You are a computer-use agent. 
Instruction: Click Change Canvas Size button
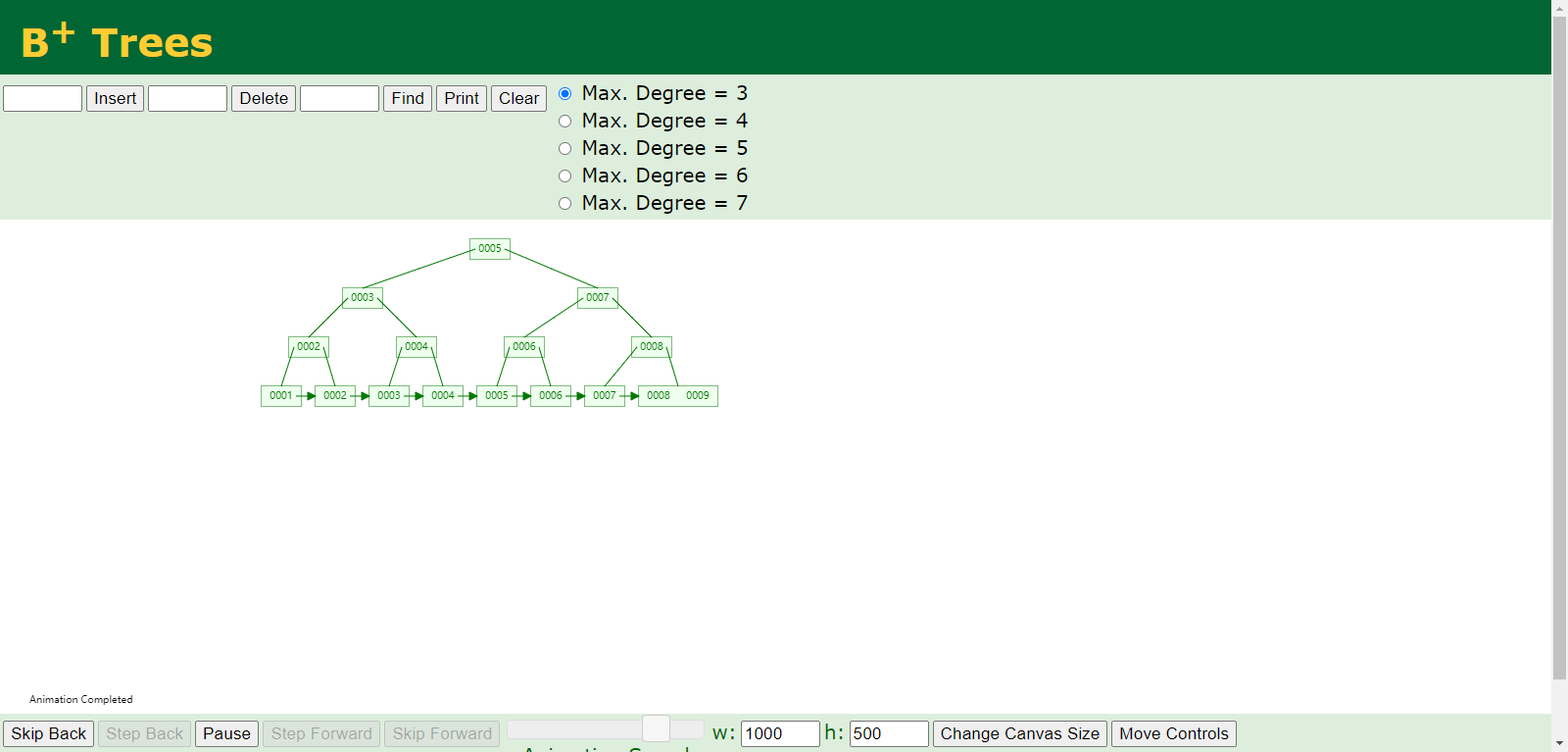[1020, 733]
